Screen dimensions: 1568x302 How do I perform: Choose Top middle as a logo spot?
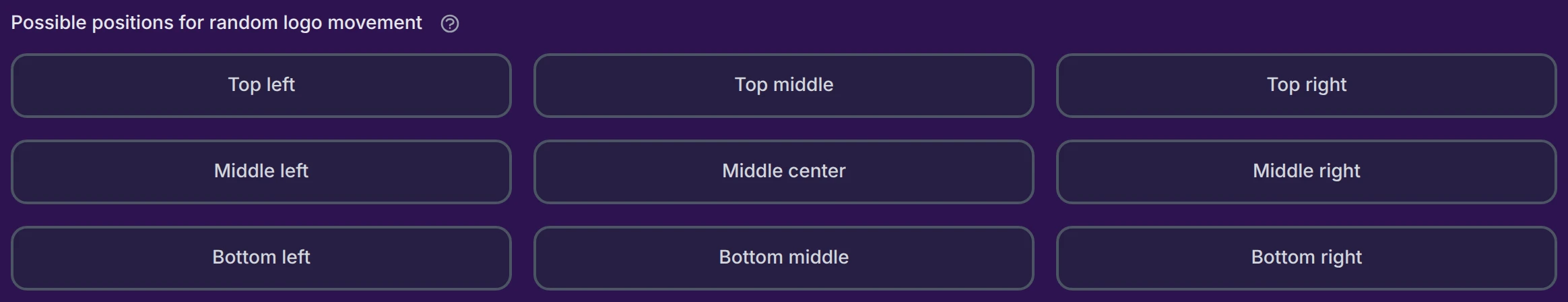(x=784, y=86)
